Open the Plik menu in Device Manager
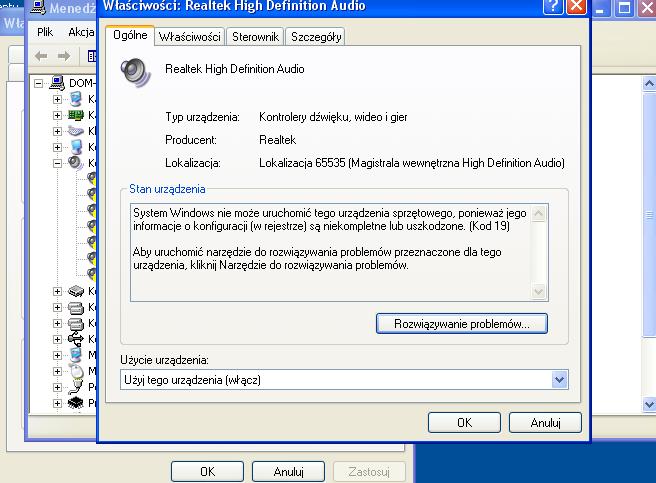This screenshot has width=656, height=483. tap(45, 32)
